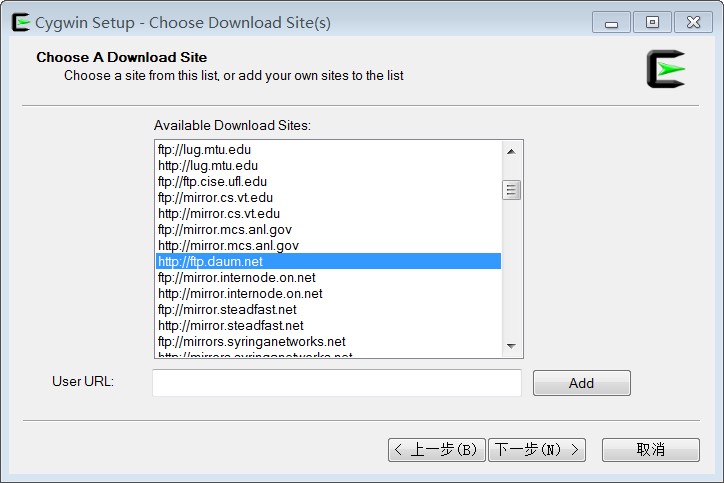Screen dimensions: 724x483
Task: Click the Cygwin icon in title bar
Action: pos(21,22)
